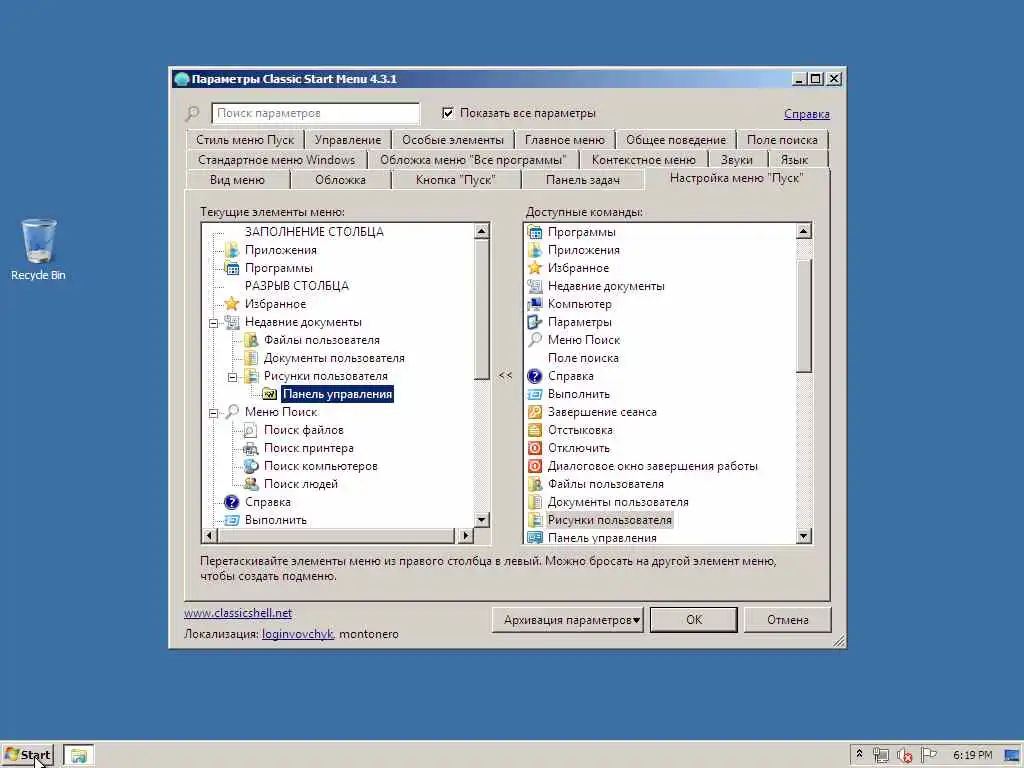Click the << add command button

tap(505, 376)
